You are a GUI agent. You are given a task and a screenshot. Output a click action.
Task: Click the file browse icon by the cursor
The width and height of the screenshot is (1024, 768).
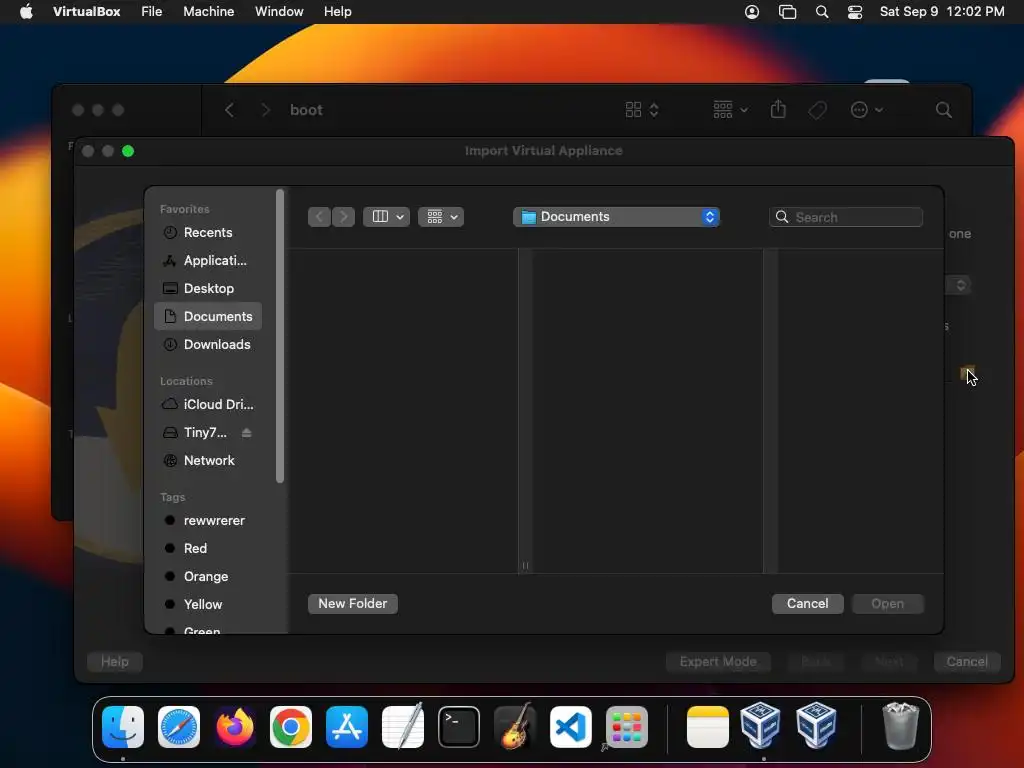coord(967,373)
